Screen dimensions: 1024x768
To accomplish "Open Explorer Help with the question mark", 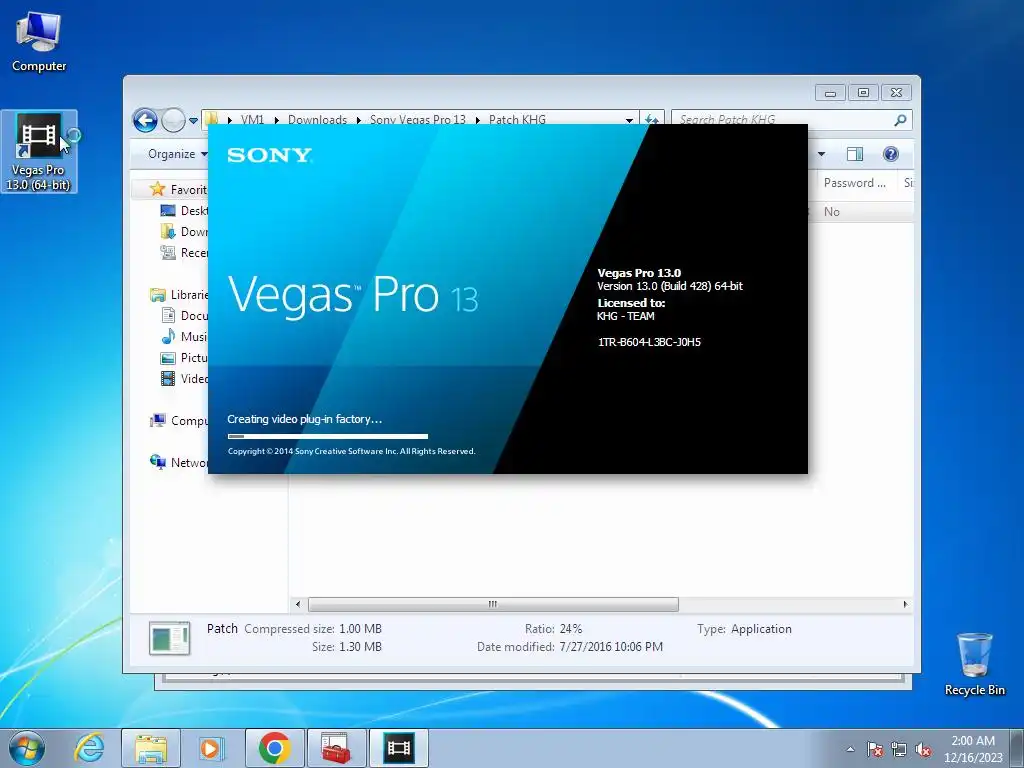I will pos(891,154).
